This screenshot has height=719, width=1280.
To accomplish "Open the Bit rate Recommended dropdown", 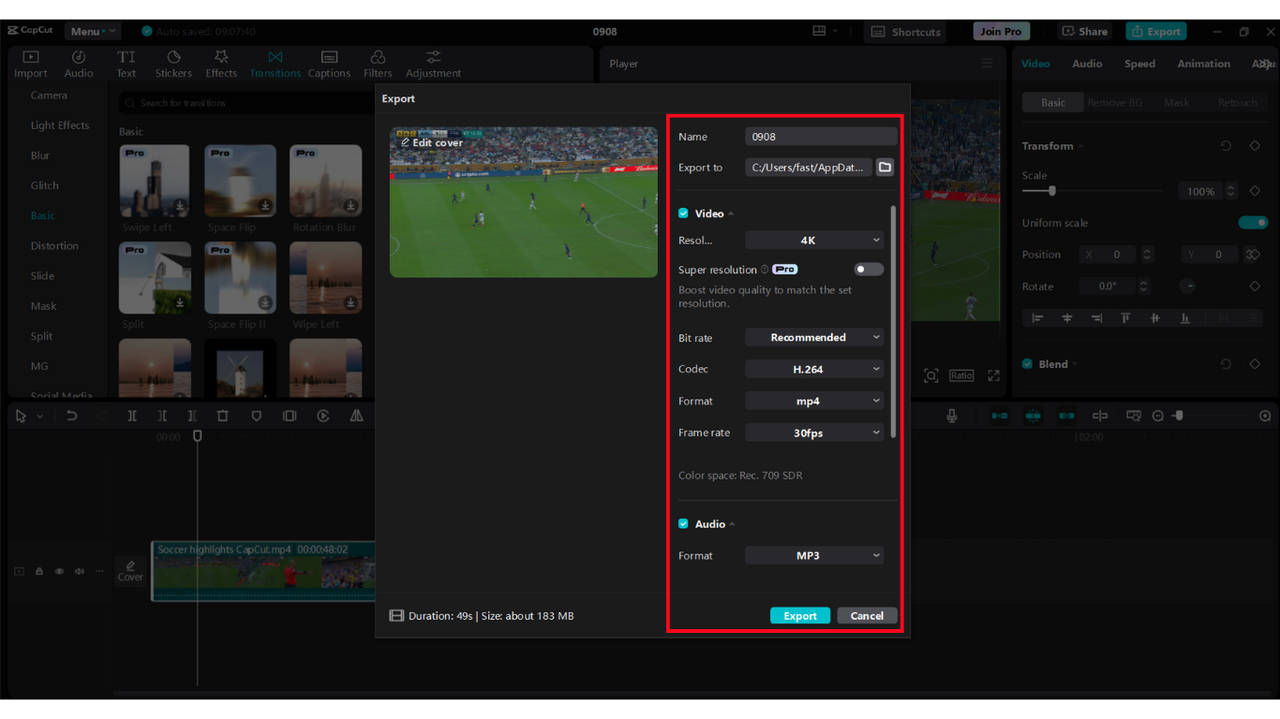I will click(x=814, y=337).
